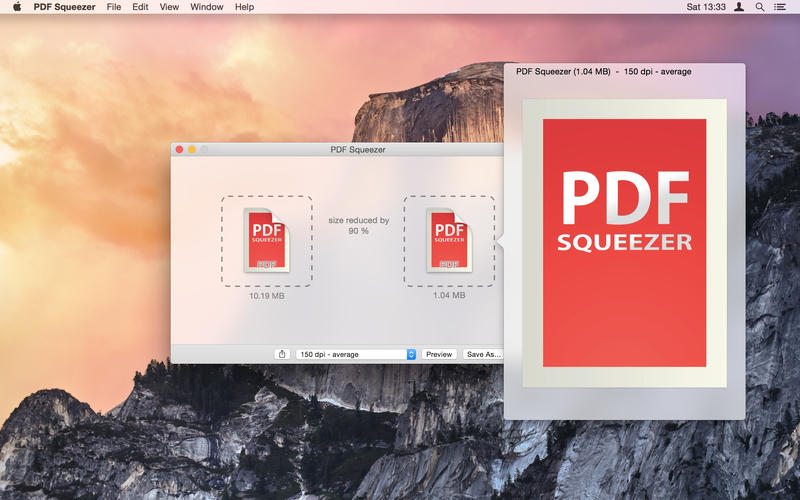The image size is (800, 500).
Task: Click the '1.04 MB' size label
Action: (x=449, y=295)
